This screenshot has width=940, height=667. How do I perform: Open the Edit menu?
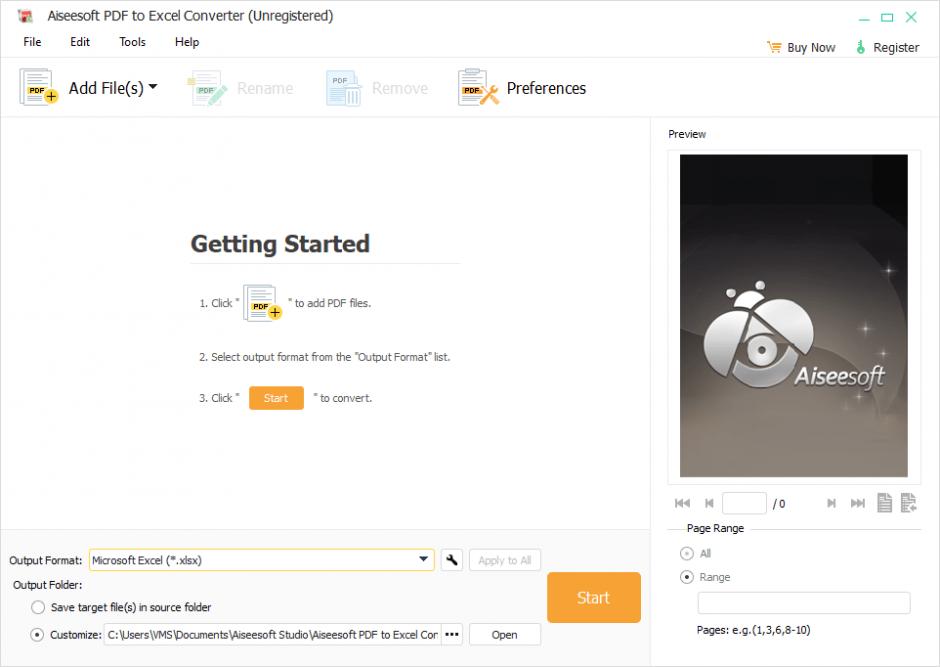tap(80, 42)
